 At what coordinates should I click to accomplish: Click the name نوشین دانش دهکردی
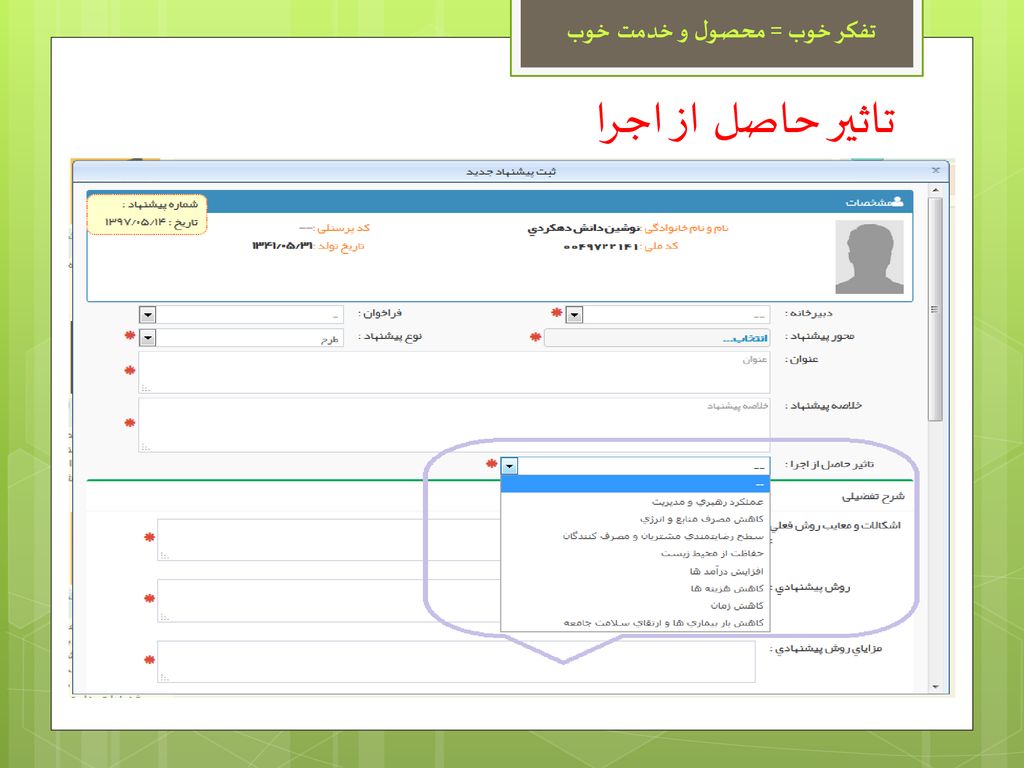coord(584,229)
